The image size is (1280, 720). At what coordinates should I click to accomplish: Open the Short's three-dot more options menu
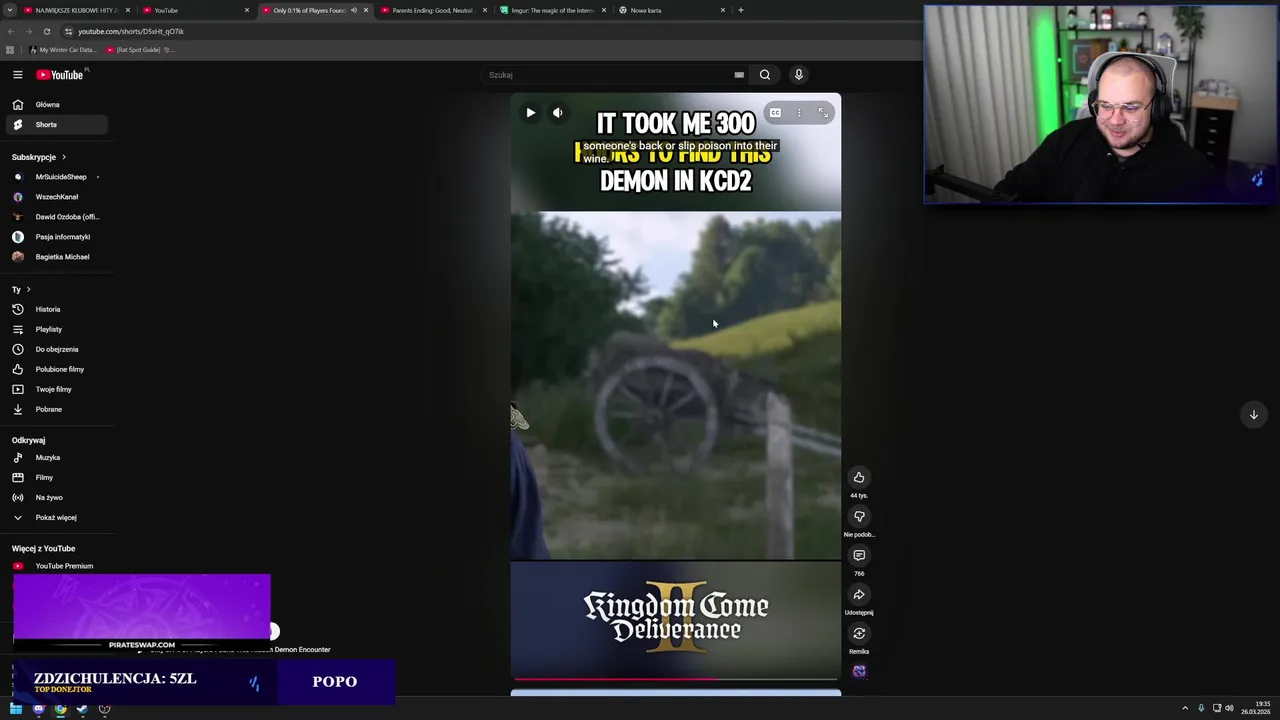pos(799,113)
